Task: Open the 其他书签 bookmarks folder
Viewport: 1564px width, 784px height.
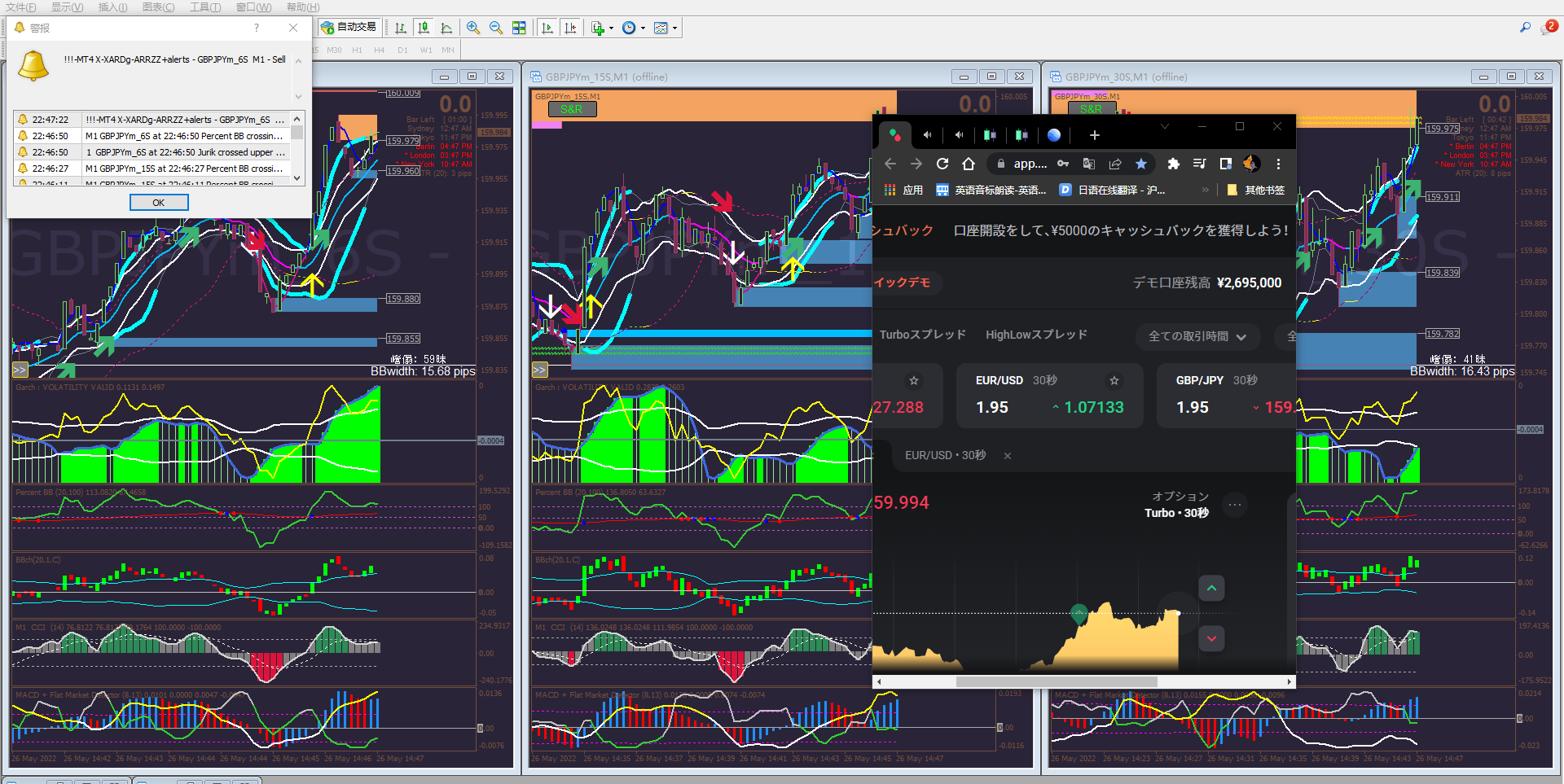Action: 1255,190
